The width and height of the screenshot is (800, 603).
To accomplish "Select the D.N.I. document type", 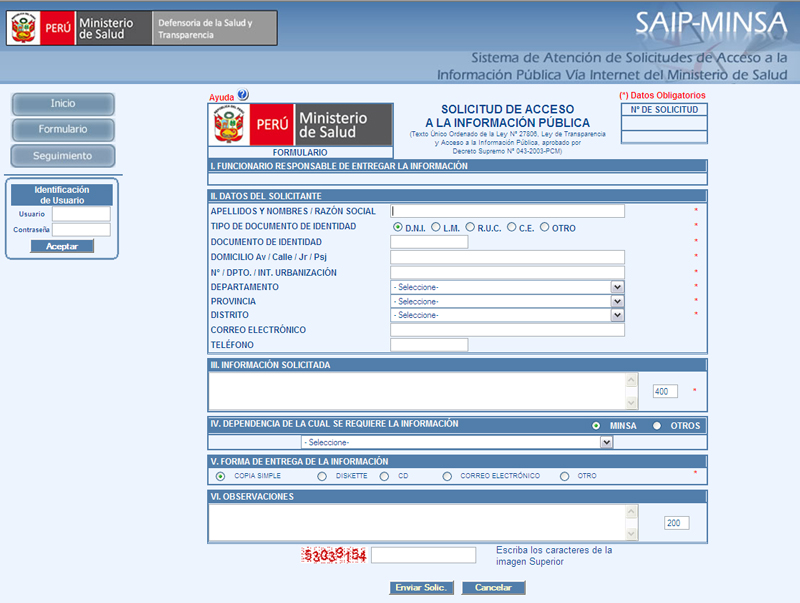I will pos(397,227).
